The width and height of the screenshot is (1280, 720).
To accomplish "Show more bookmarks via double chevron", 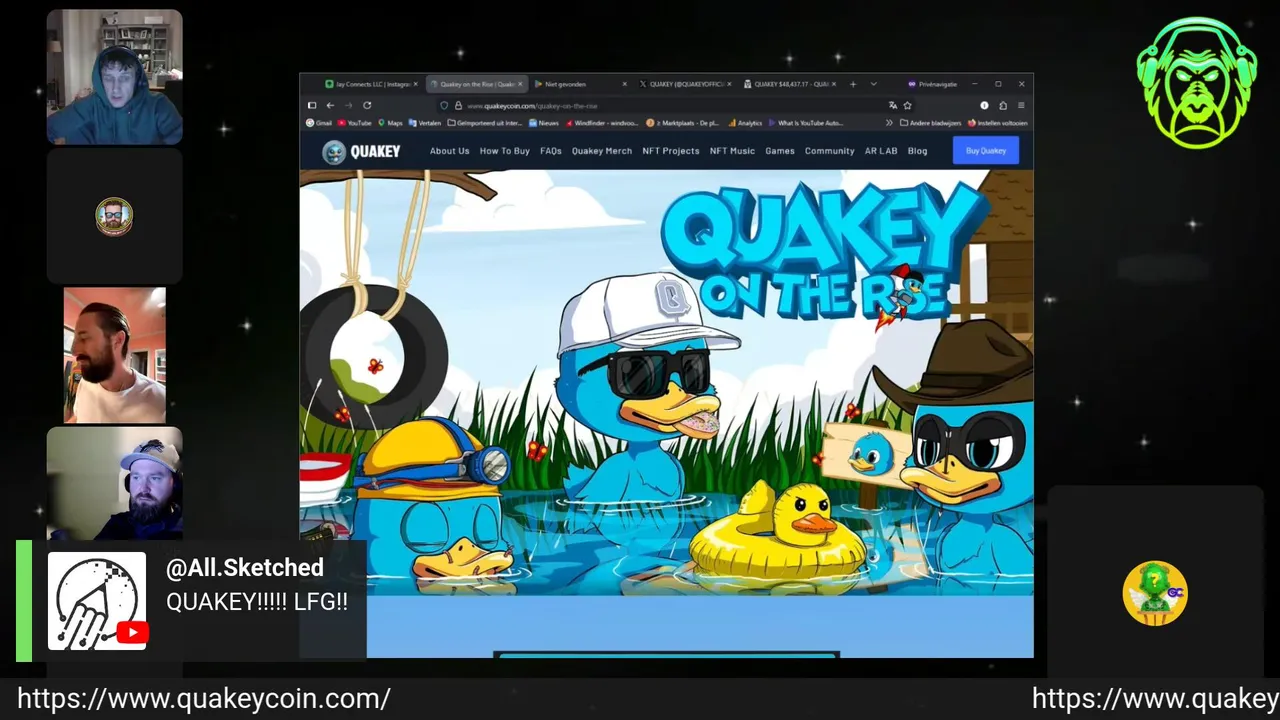I will [x=889, y=123].
